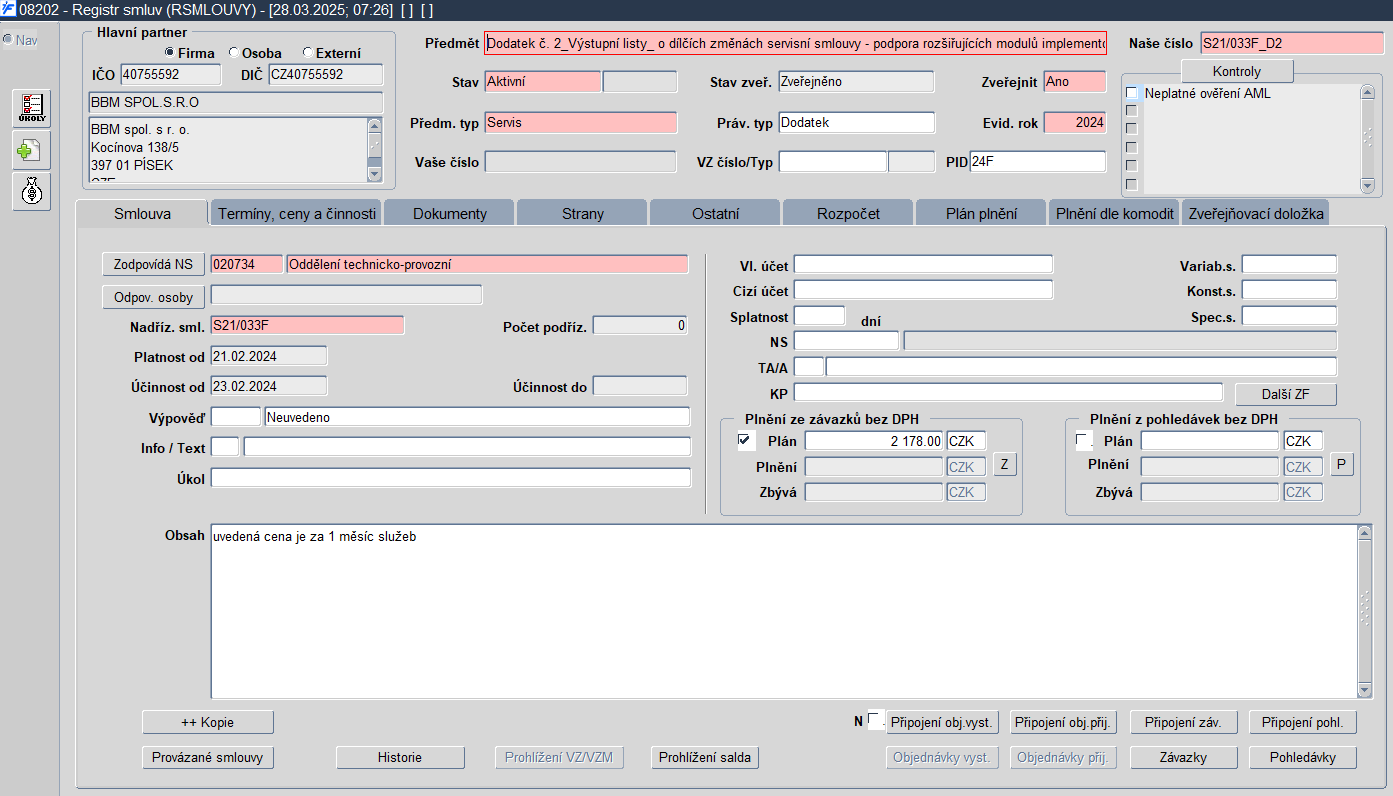Focus the Úkol input field

click(x=451, y=478)
